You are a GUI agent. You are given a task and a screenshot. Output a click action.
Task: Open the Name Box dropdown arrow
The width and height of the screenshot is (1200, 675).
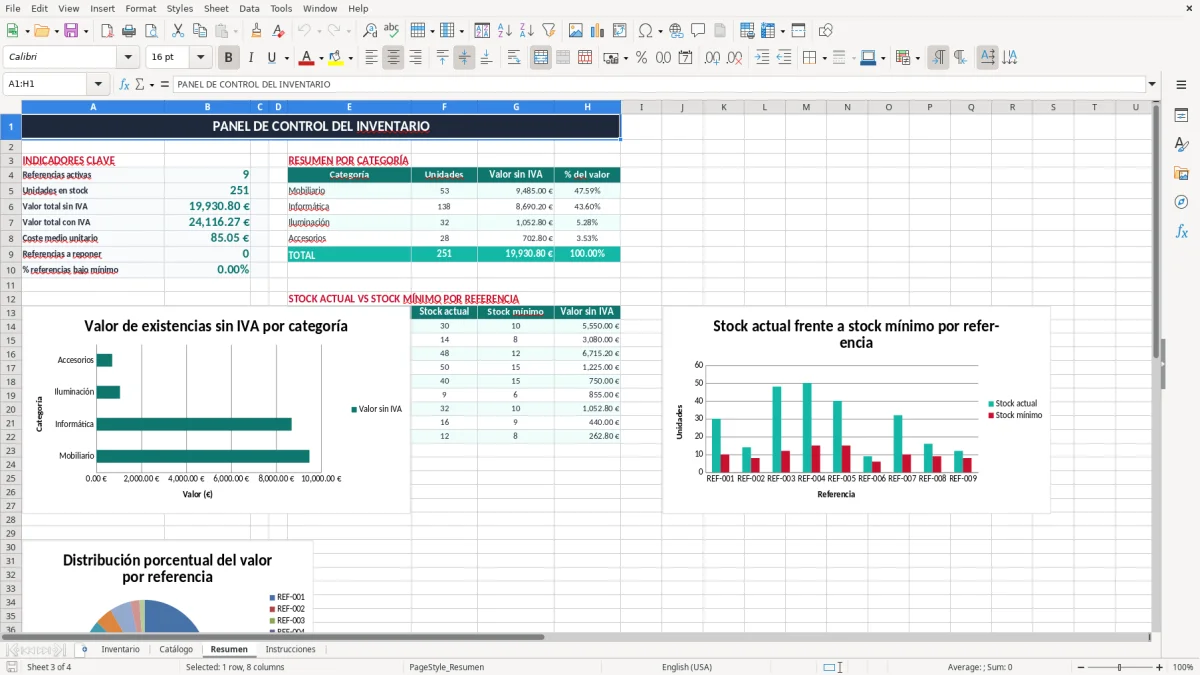click(x=98, y=84)
